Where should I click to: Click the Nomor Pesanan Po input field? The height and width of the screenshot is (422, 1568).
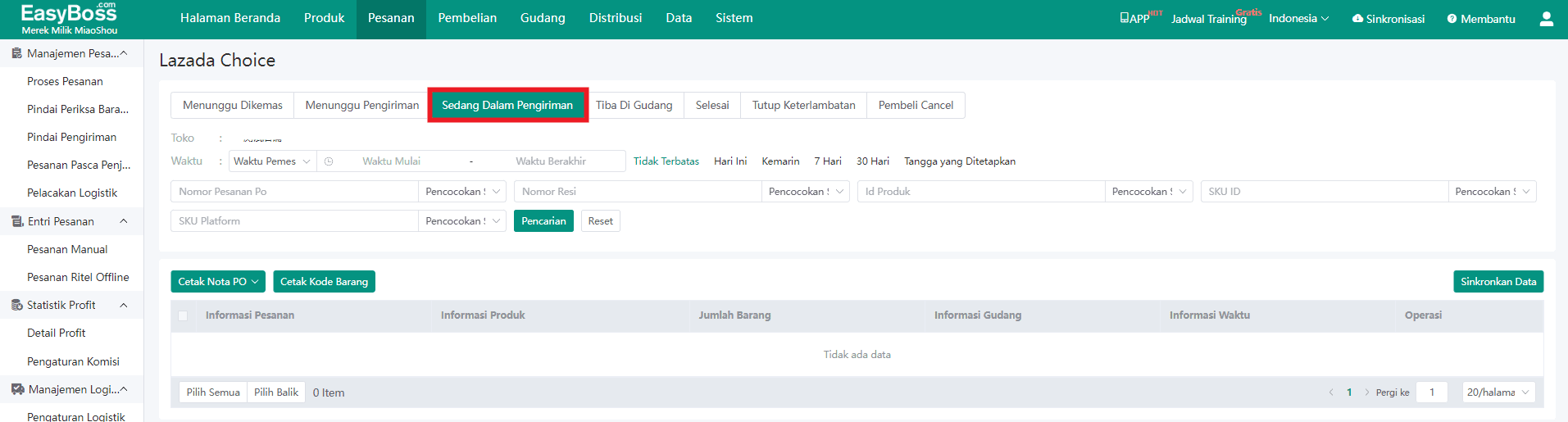tap(294, 192)
